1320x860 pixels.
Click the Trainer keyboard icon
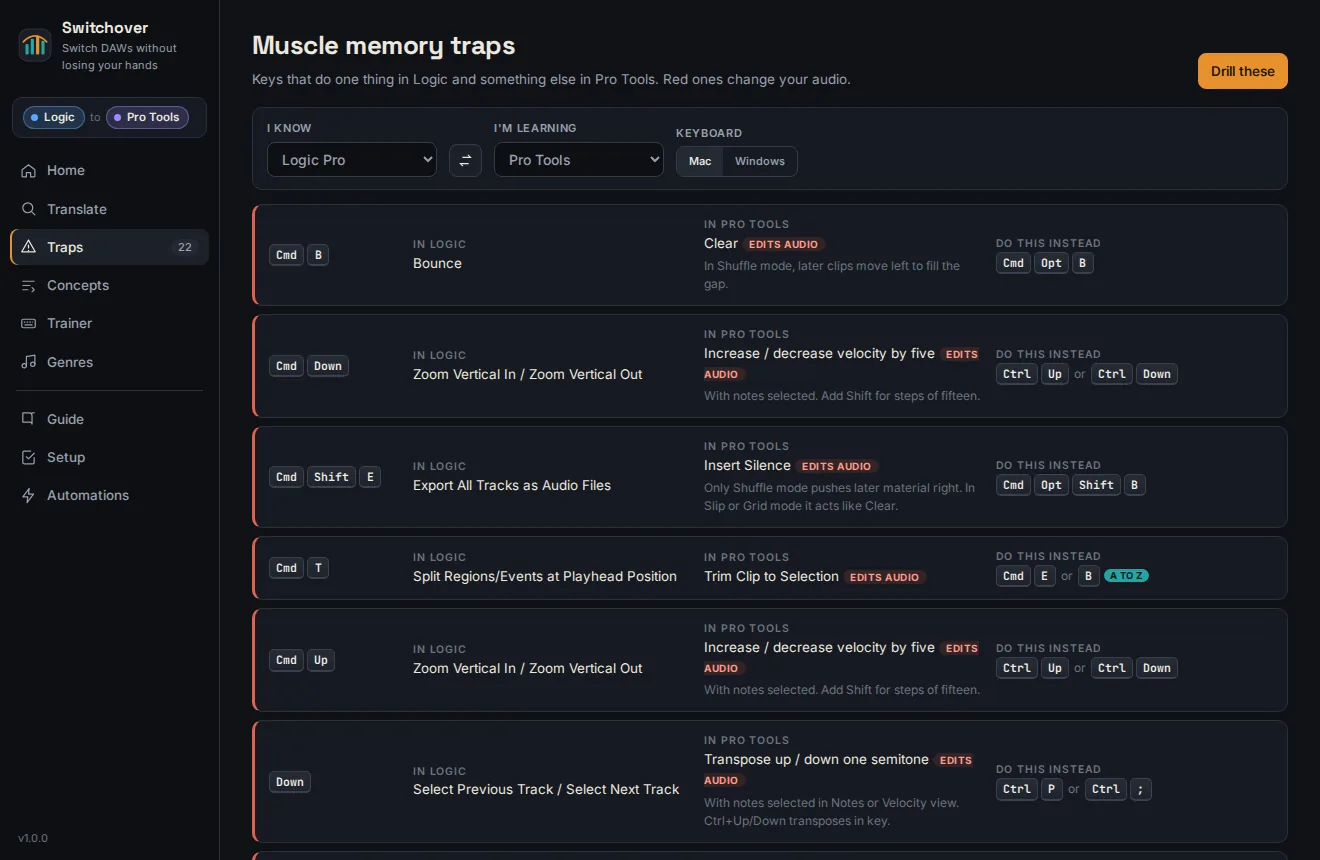[x=29, y=323]
